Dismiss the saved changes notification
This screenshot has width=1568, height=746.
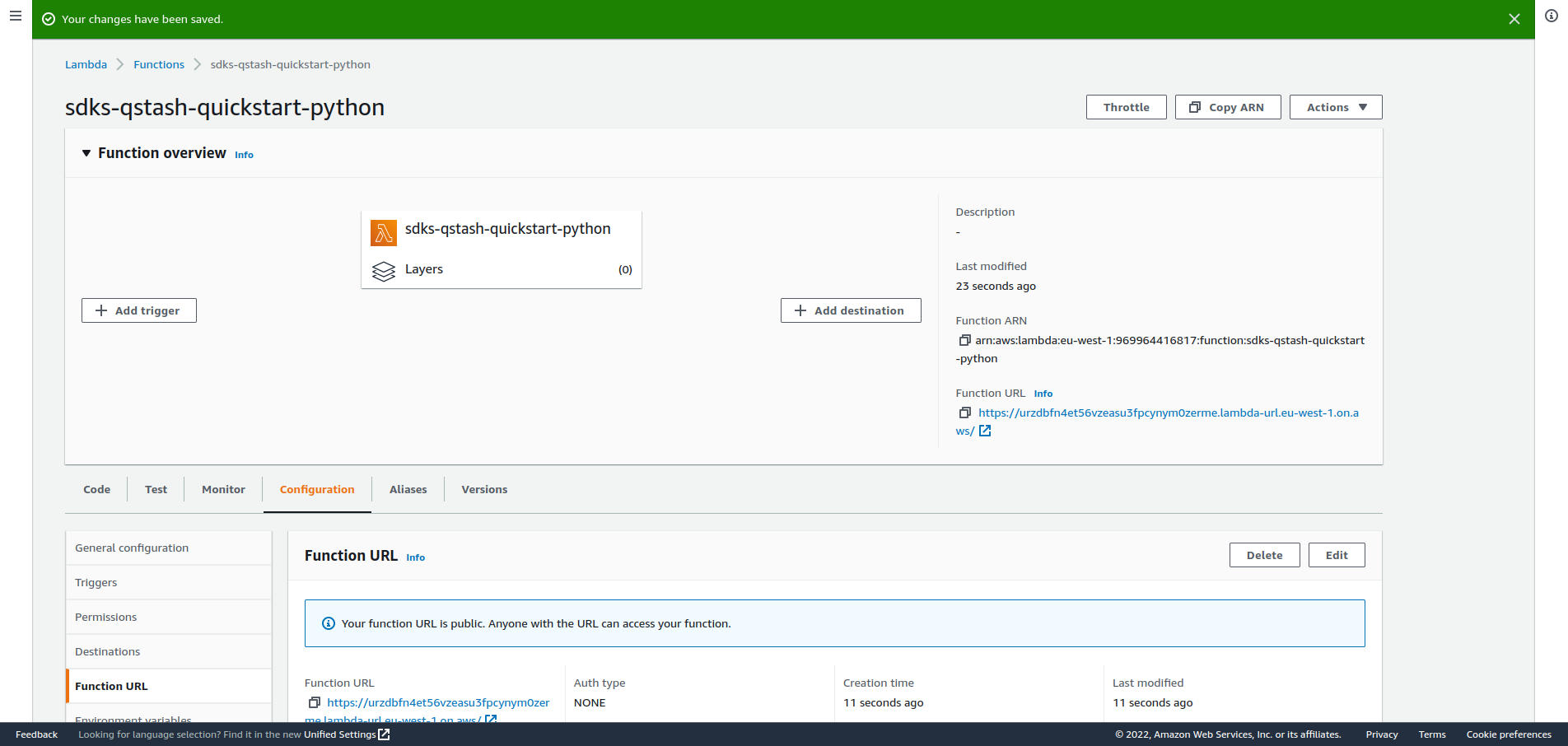1514,19
